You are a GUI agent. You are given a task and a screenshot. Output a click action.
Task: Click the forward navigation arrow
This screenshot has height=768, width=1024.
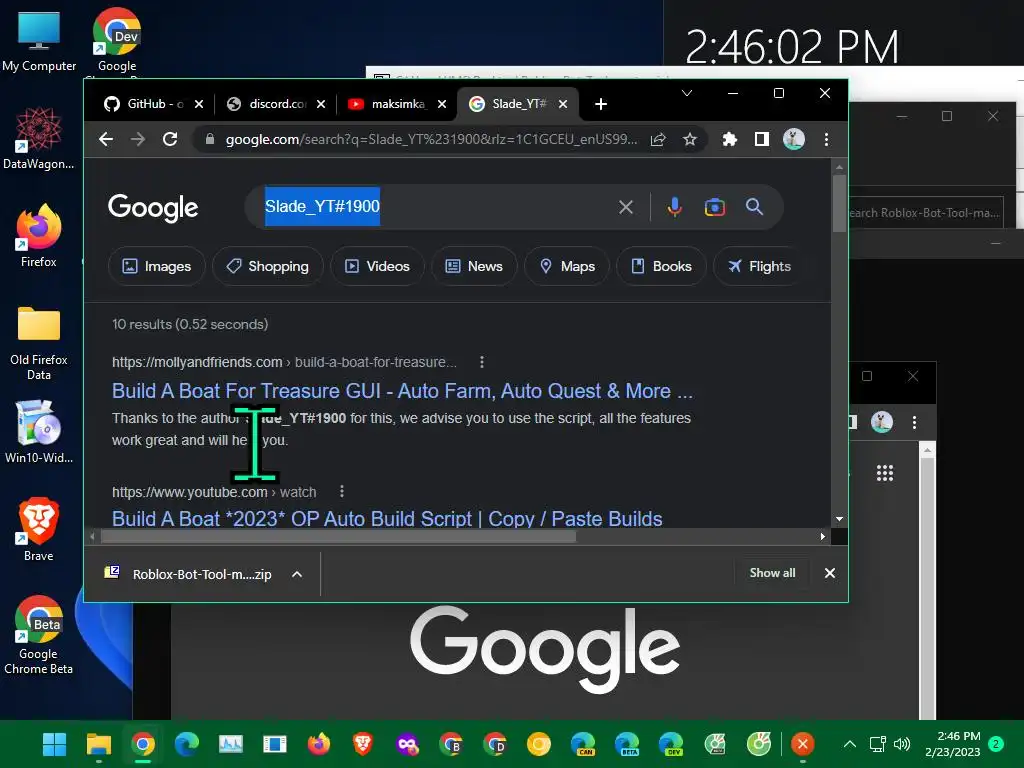click(138, 139)
